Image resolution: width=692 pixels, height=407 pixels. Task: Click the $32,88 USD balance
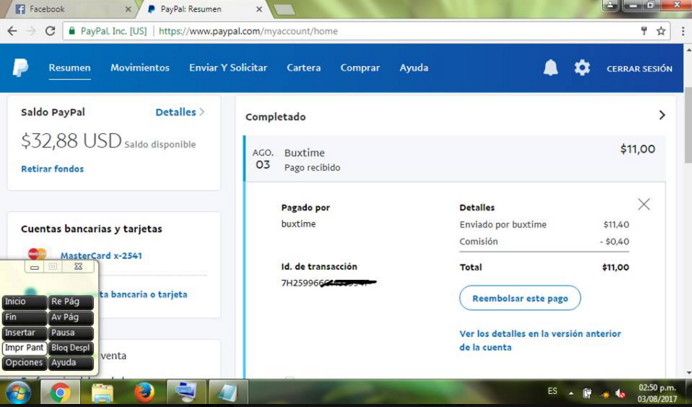click(71, 141)
